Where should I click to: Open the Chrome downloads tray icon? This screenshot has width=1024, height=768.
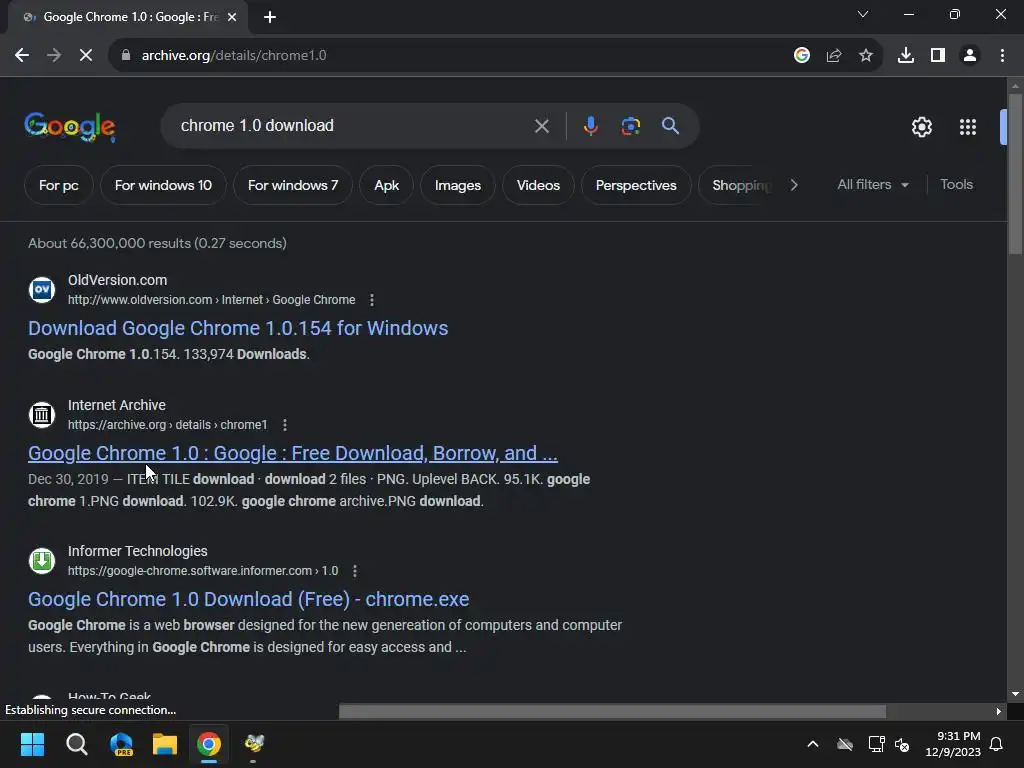click(x=905, y=56)
